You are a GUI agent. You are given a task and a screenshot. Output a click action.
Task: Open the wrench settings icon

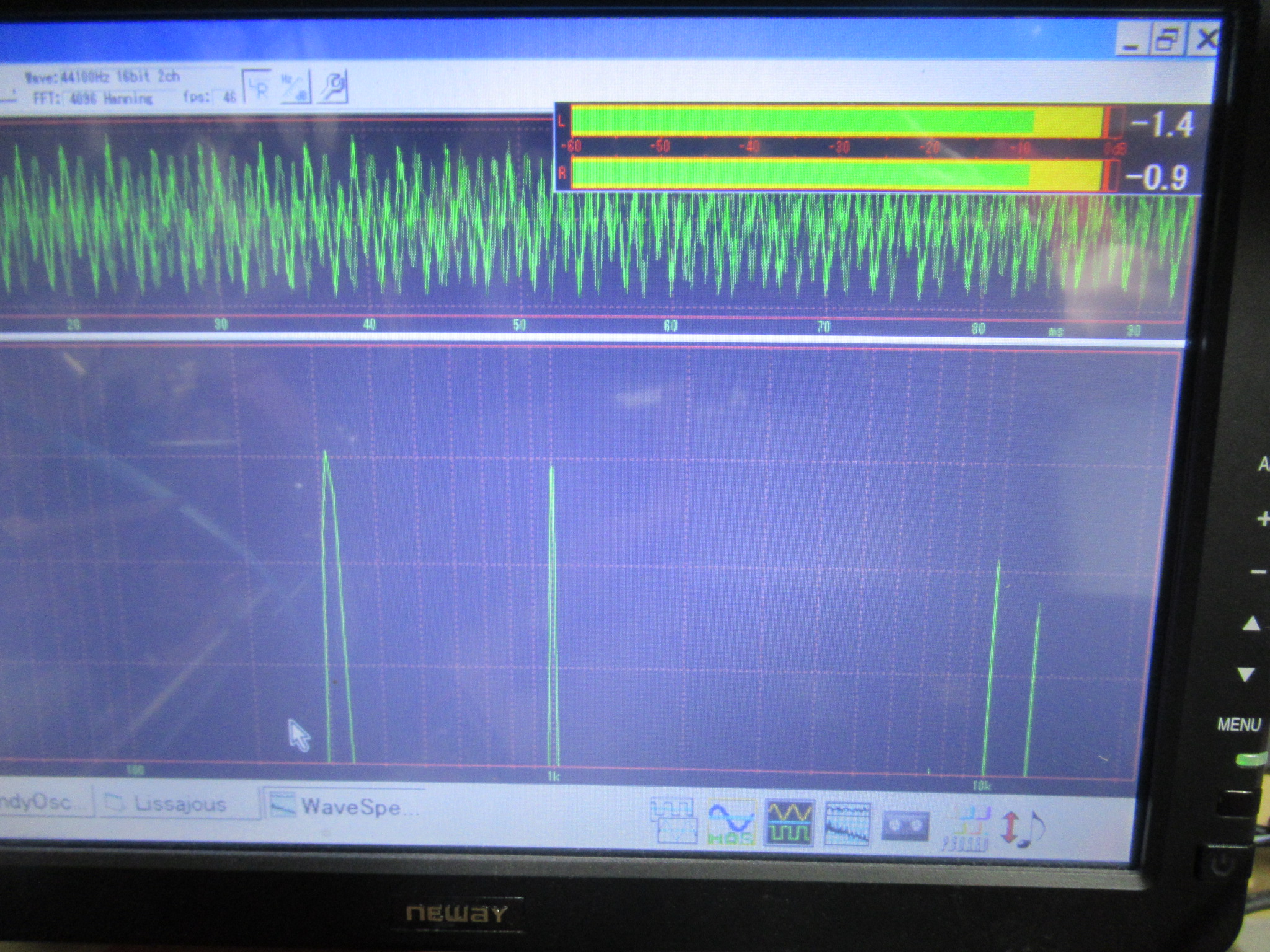click(x=333, y=88)
